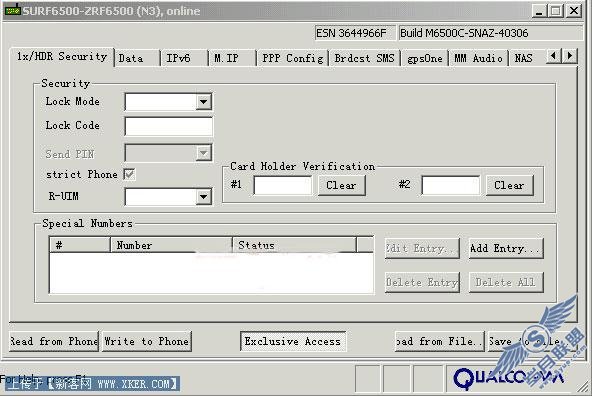Toggle Exclusive Access button
Image resolution: width=592 pixels, height=396 pixels.
pyautogui.click(x=293, y=342)
